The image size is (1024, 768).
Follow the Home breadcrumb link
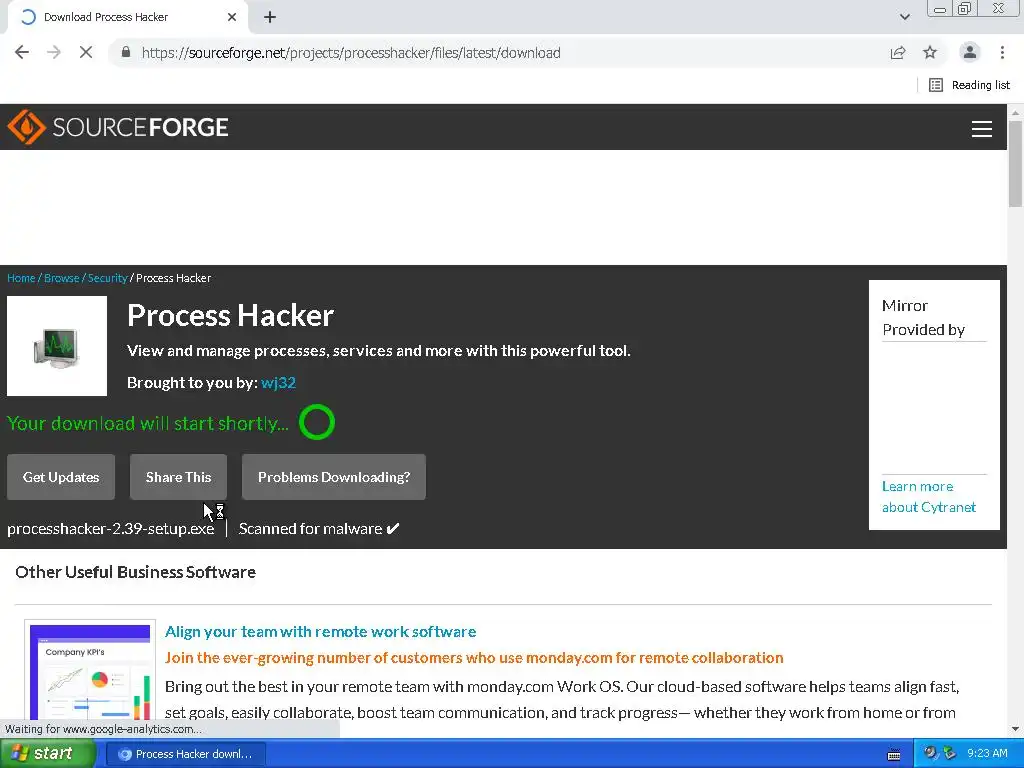click(21, 278)
